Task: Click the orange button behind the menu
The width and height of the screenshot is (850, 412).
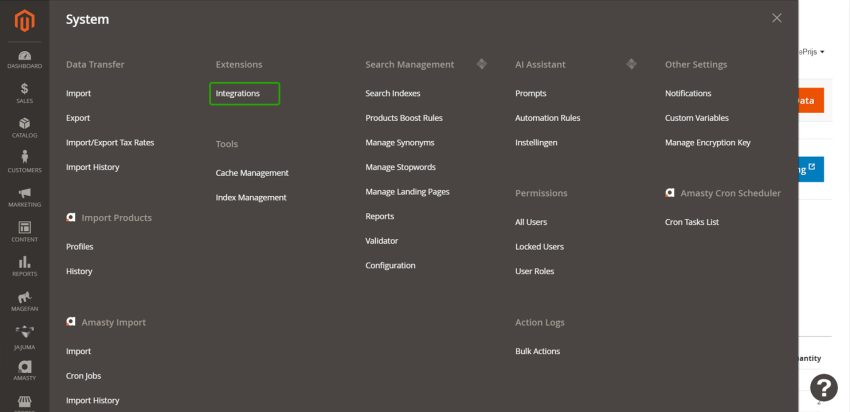Action: [x=811, y=100]
